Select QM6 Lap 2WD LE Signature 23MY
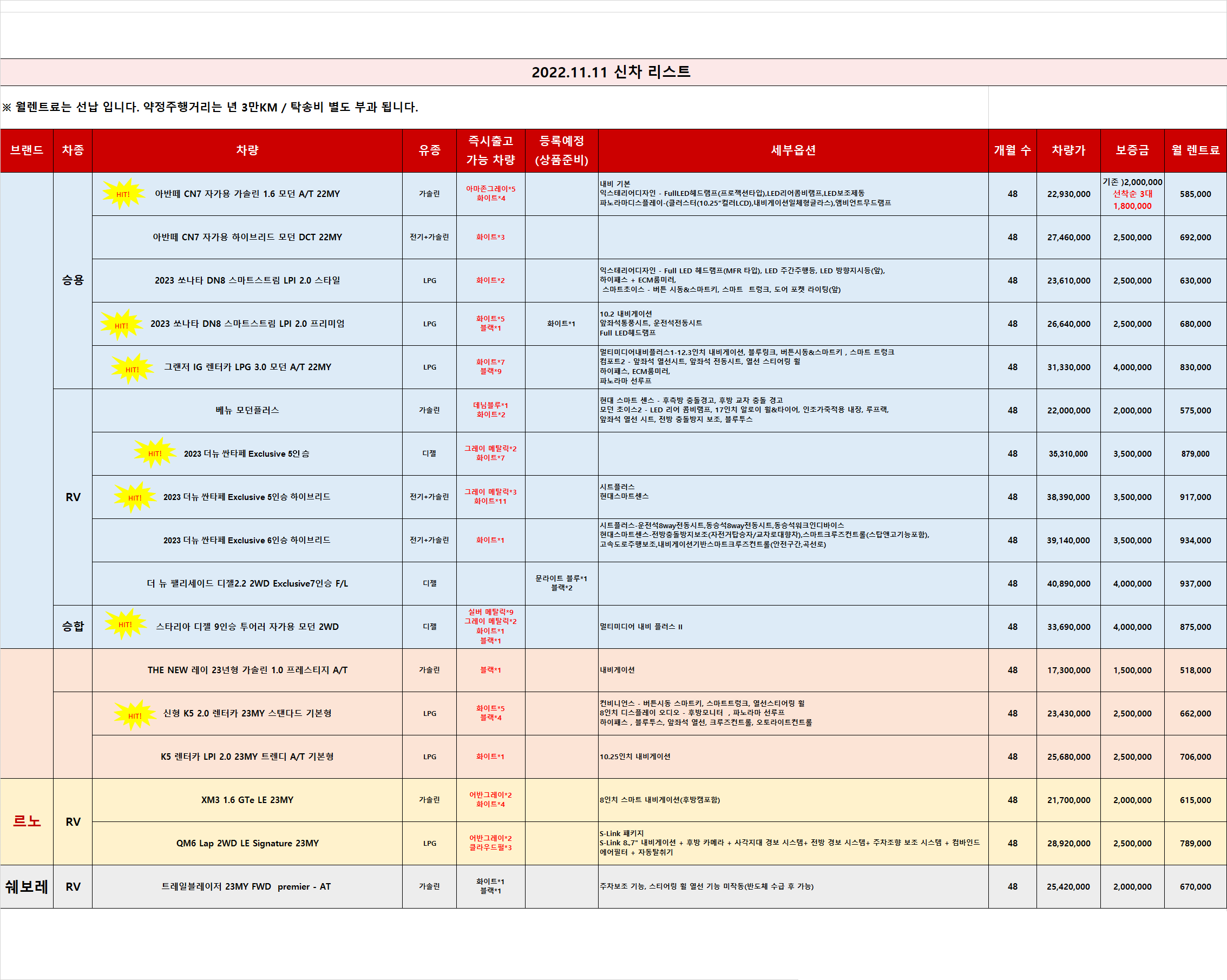The width and height of the screenshot is (1227, 980). 247,843
